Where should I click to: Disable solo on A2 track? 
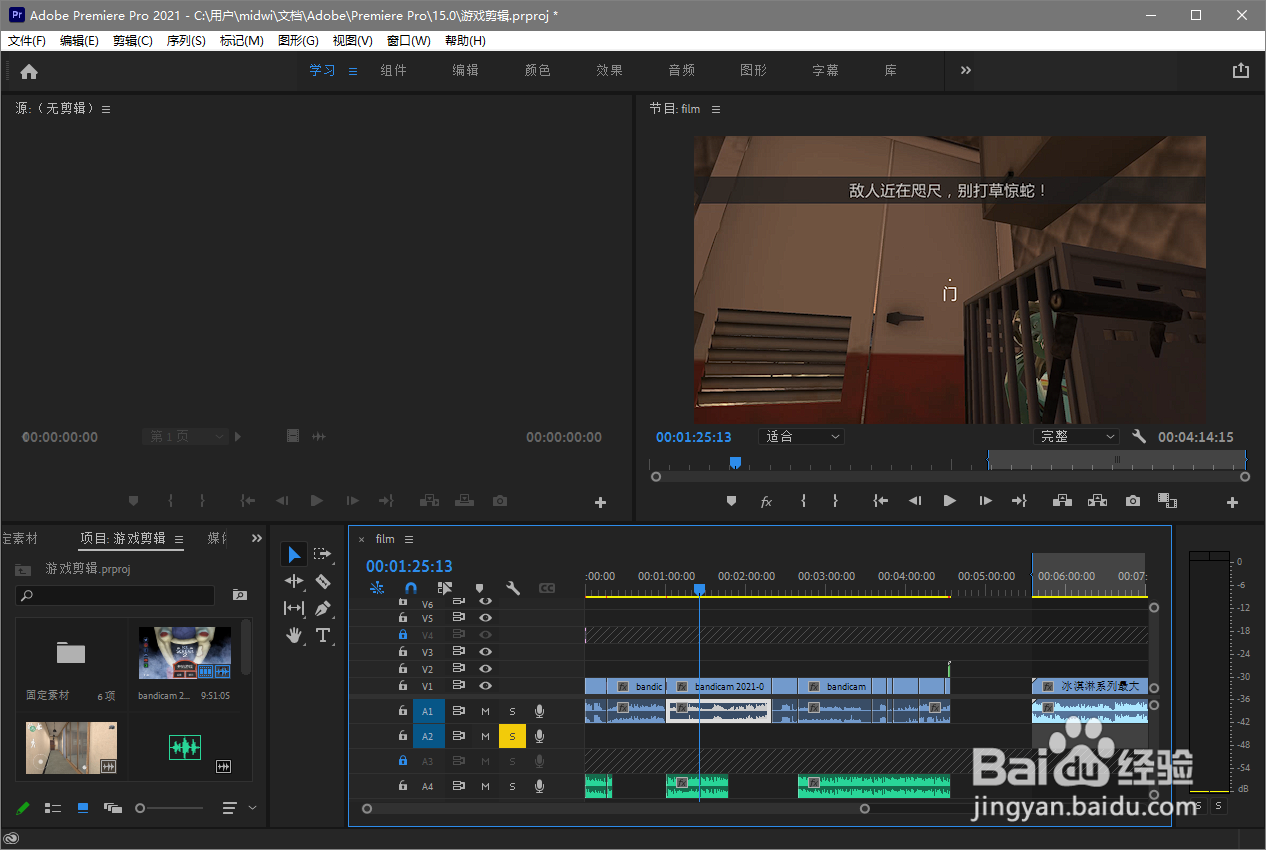pyautogui.click(x=512, y=736)
